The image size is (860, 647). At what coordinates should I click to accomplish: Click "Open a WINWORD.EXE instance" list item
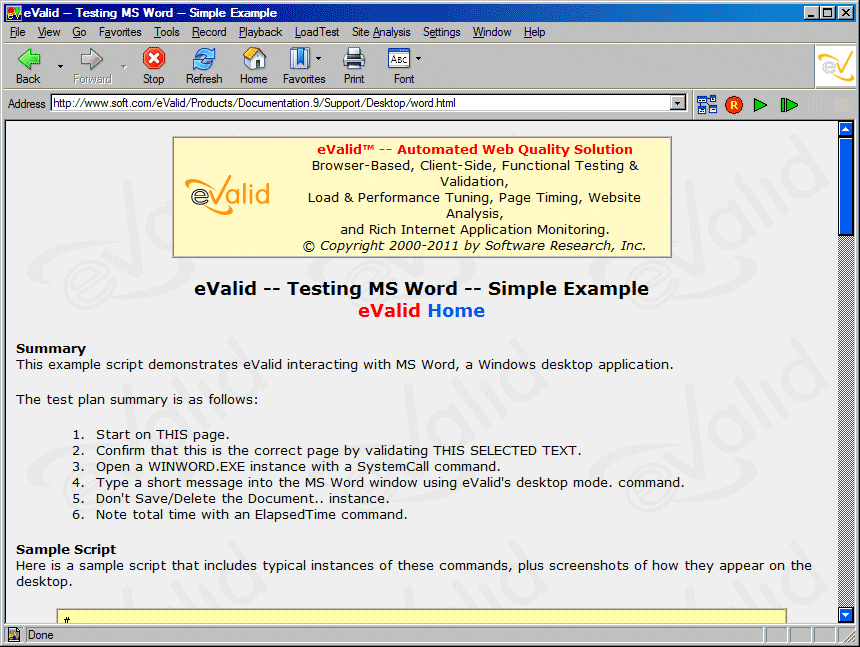(x=298, y=467)
